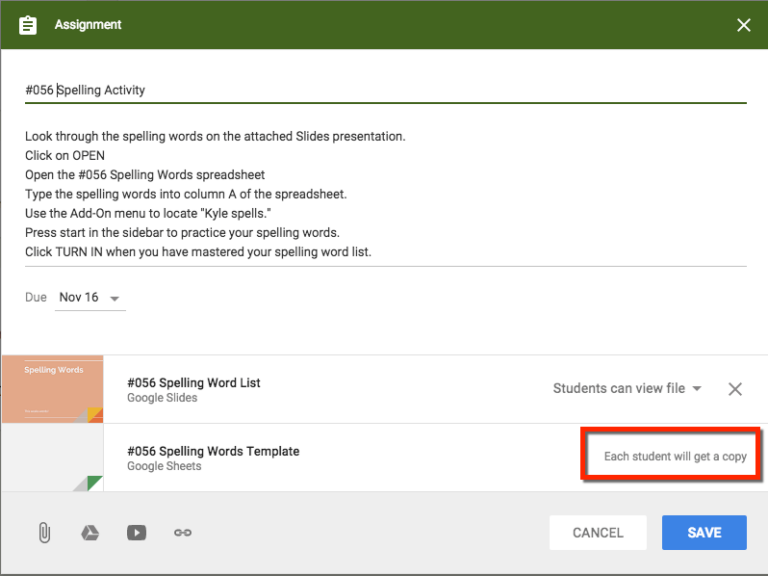Image resolution: width=768 pixels, height=576 pixels.
Task: Insert a YouTube video attachment
Action: 136,533
